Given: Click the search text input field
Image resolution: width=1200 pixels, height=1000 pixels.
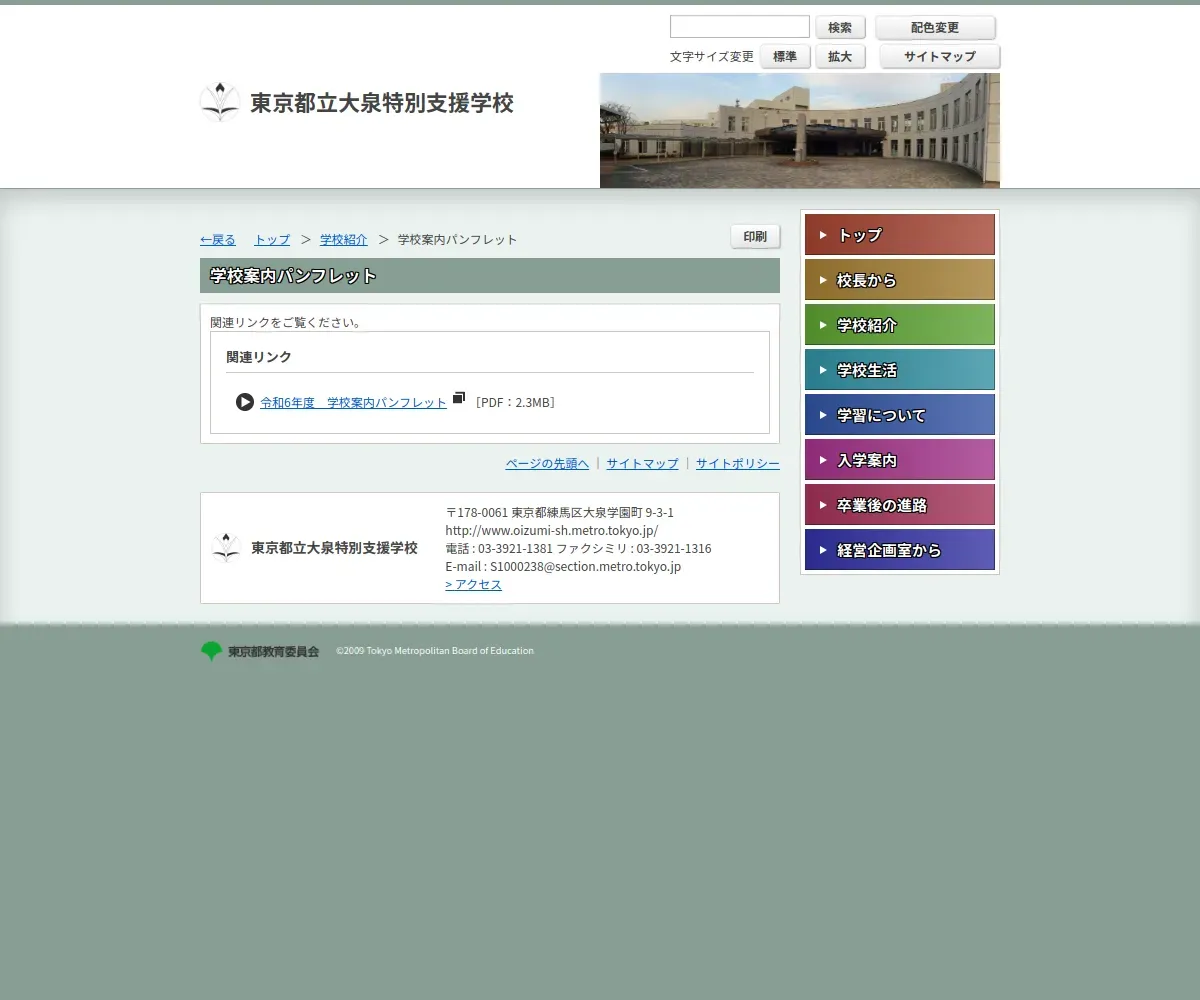Looking at the screenshot, I should [x=739, y=27].
